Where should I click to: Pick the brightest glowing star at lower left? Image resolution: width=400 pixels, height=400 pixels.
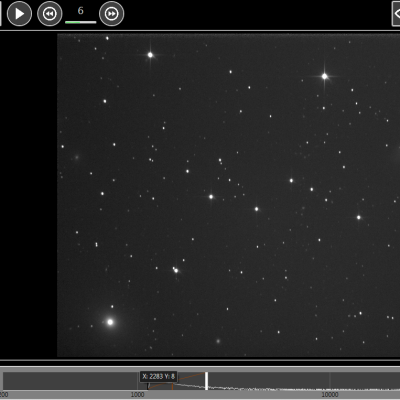[110, 322]
